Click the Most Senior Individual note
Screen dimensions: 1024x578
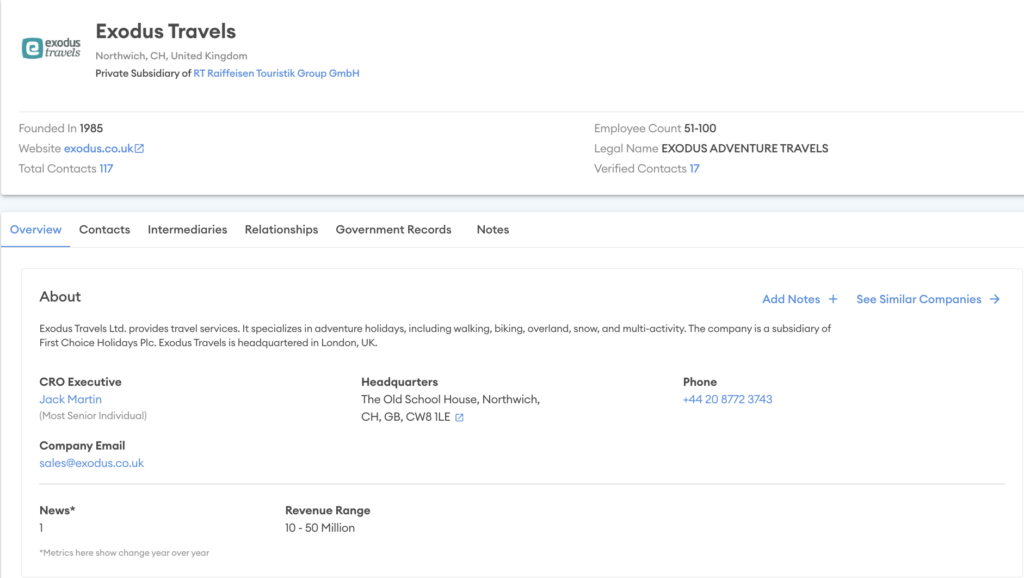(93, 415)
